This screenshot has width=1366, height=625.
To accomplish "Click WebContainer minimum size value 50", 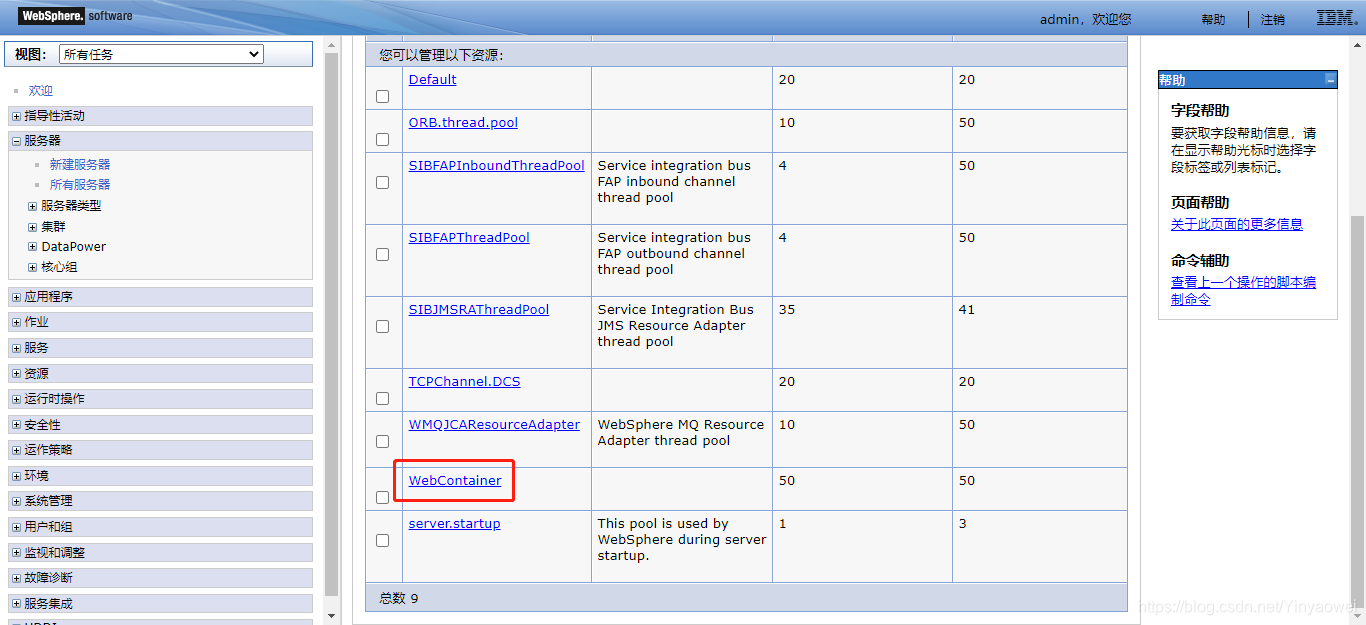I will [x=787, y=481].
